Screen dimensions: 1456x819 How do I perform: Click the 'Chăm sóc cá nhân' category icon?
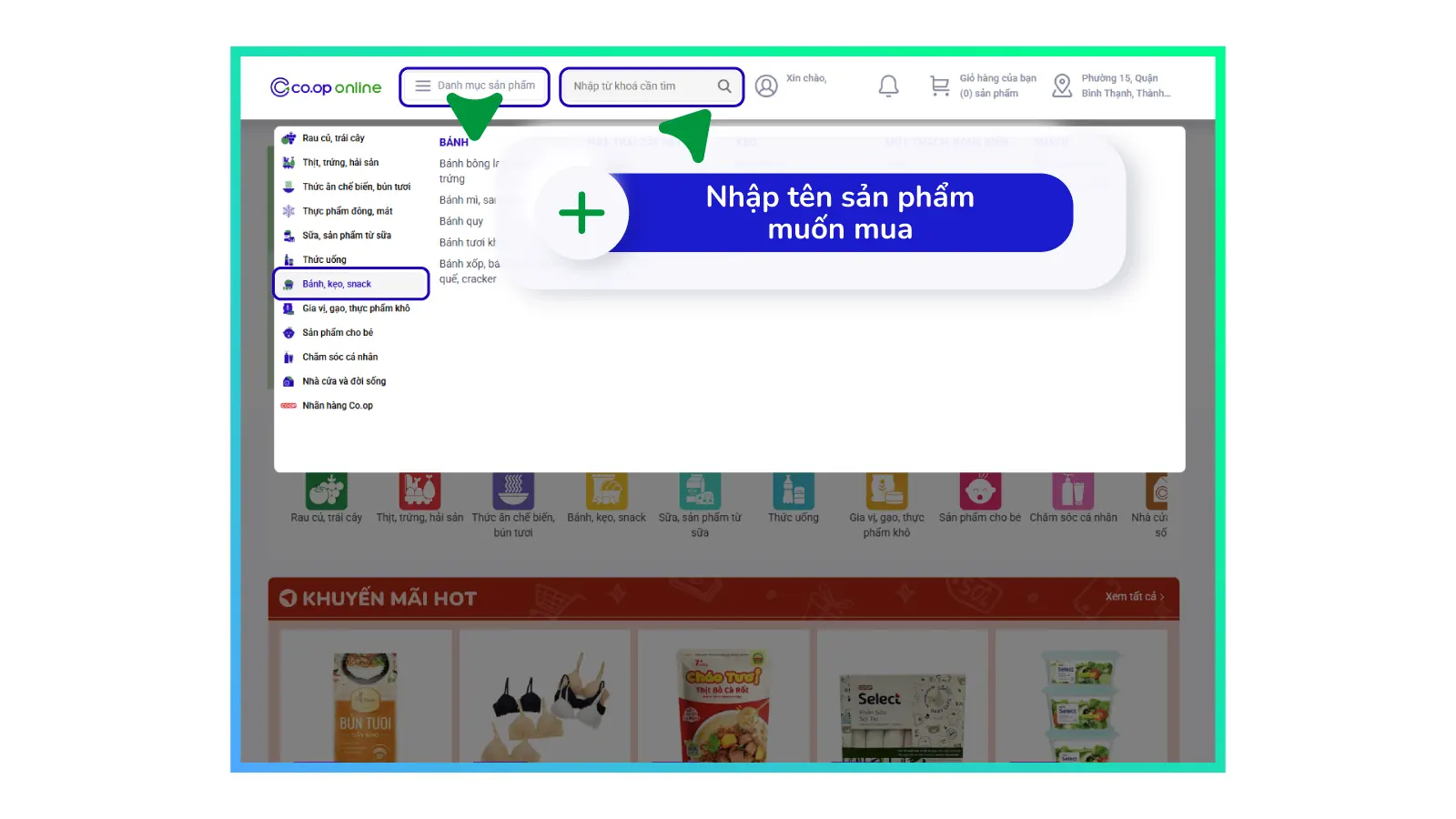tap(1072, 490)
